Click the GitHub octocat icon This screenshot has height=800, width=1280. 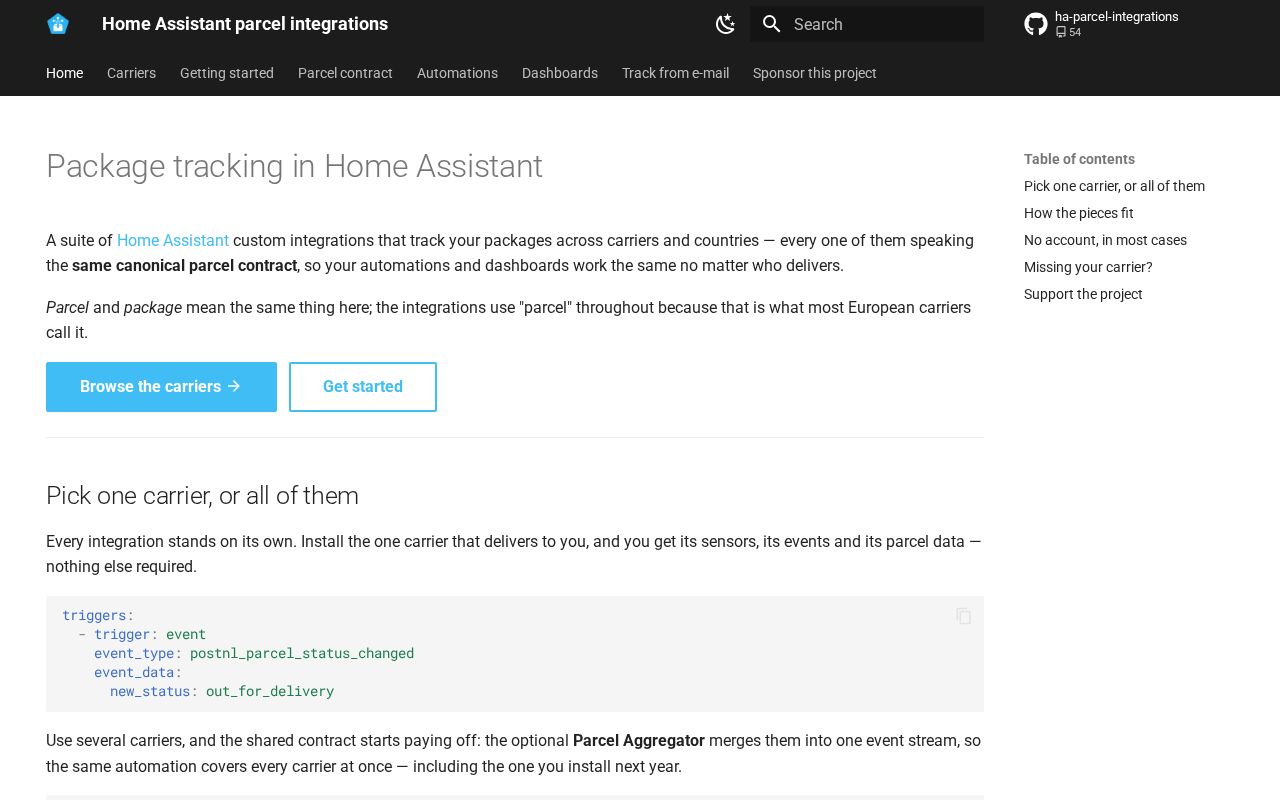pyautogui.click(x=1036, y=24)
